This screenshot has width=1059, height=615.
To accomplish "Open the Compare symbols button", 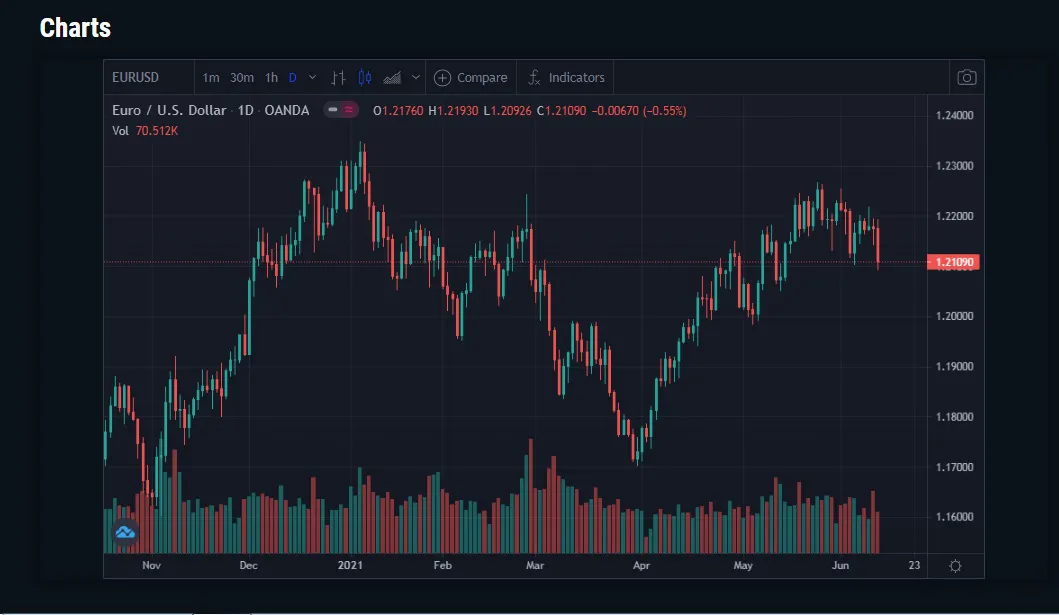I will 471,78.
